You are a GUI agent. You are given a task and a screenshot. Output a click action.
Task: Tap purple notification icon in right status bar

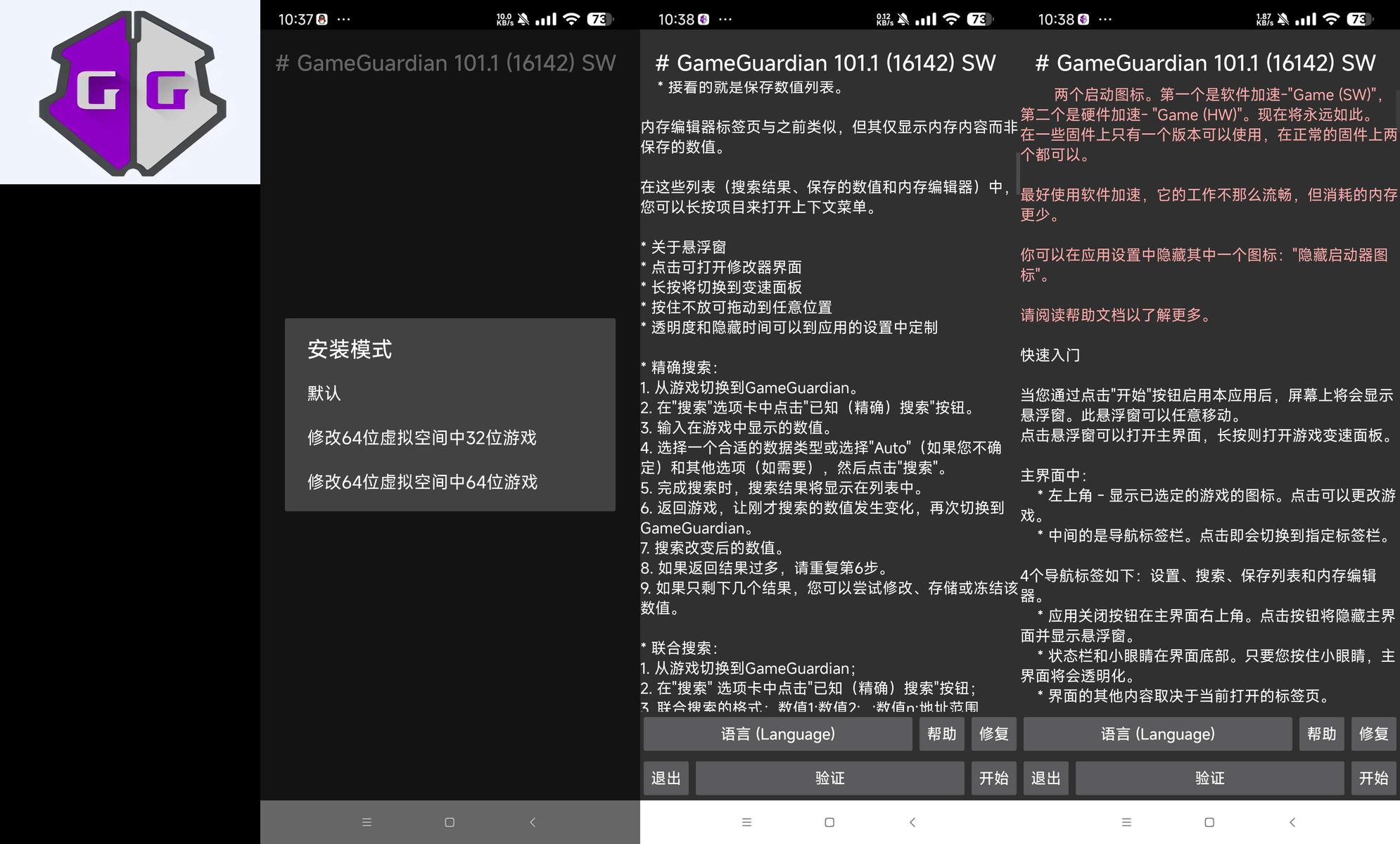[1083, 20]
